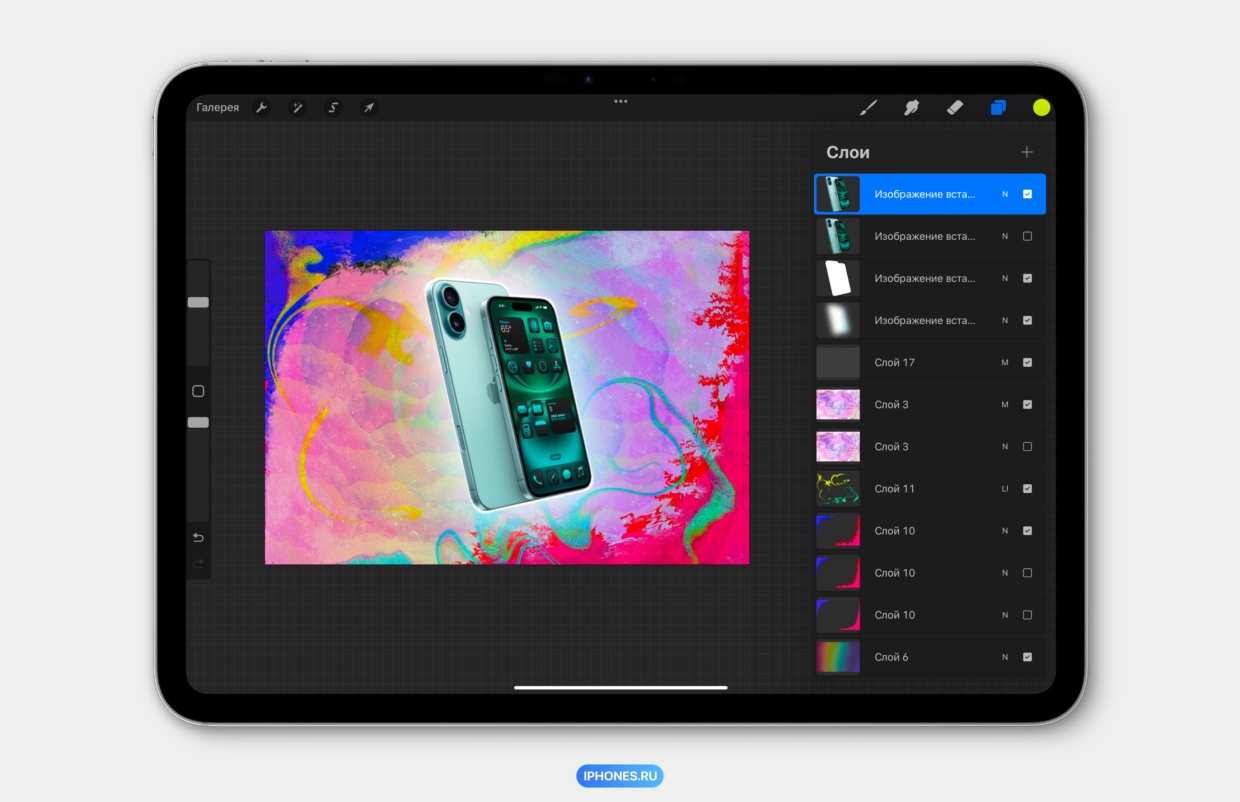
Task: Return to Галерея
Action: [x=218, y=107]
